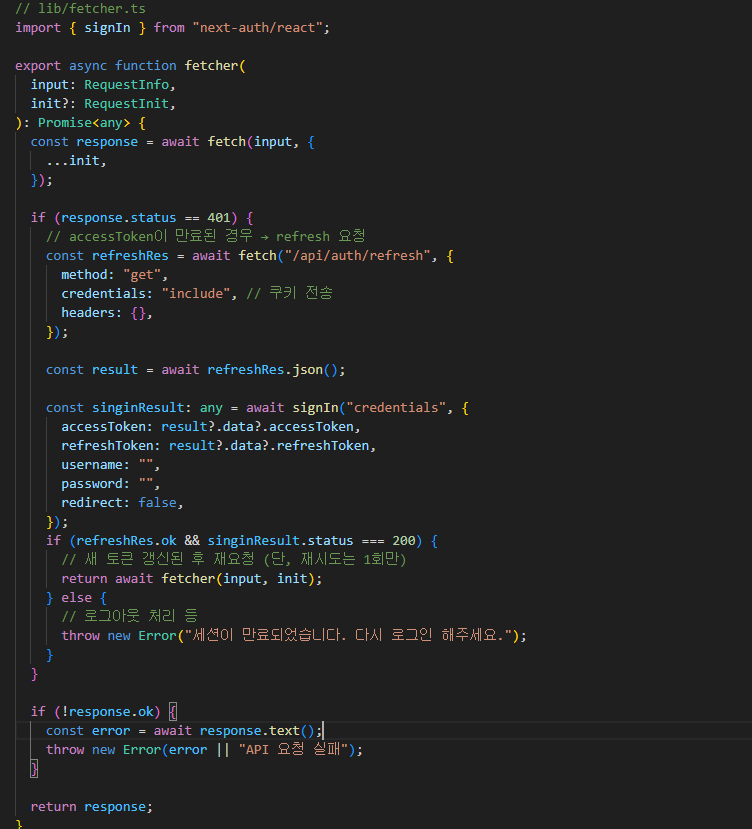Image resolution: width=752 pixels, height=829 pixels.
Task: Click the highlighted opening brace after (!response.ok)
Action: [173, 712]
